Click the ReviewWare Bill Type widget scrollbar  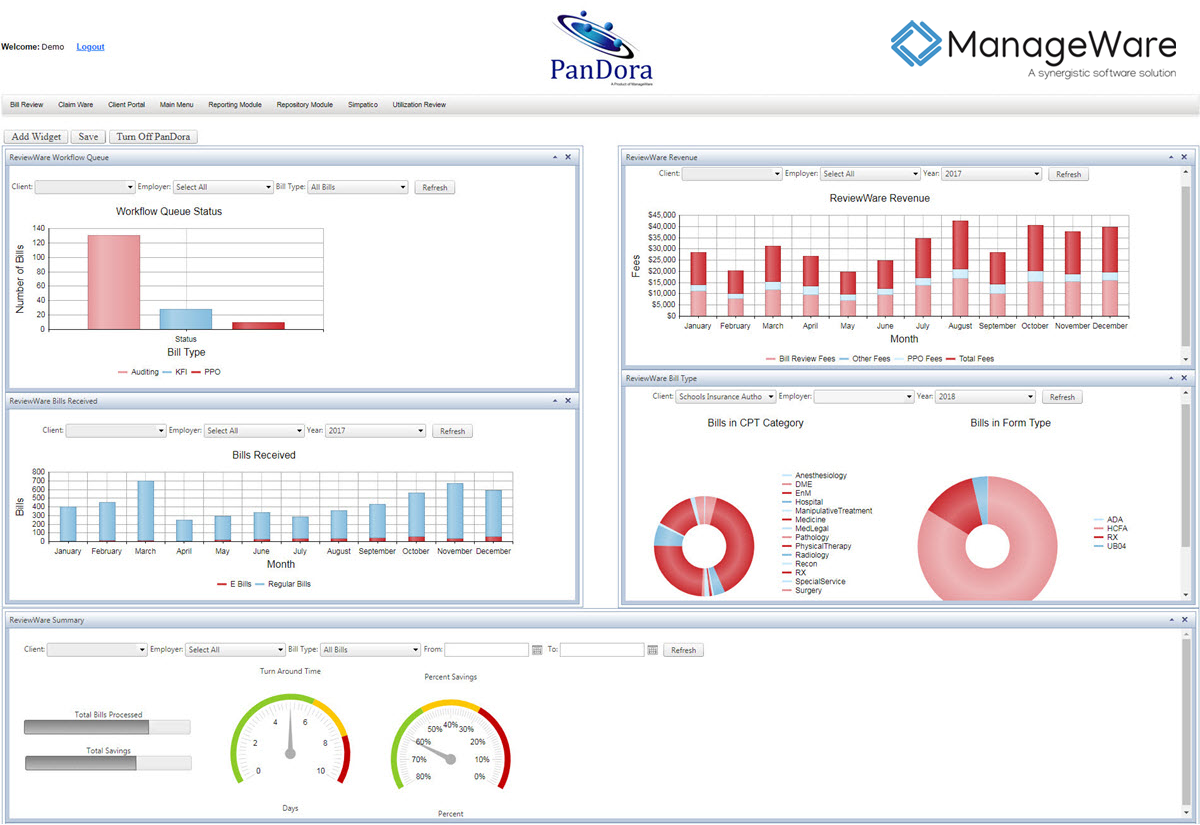coord(1187,494)
